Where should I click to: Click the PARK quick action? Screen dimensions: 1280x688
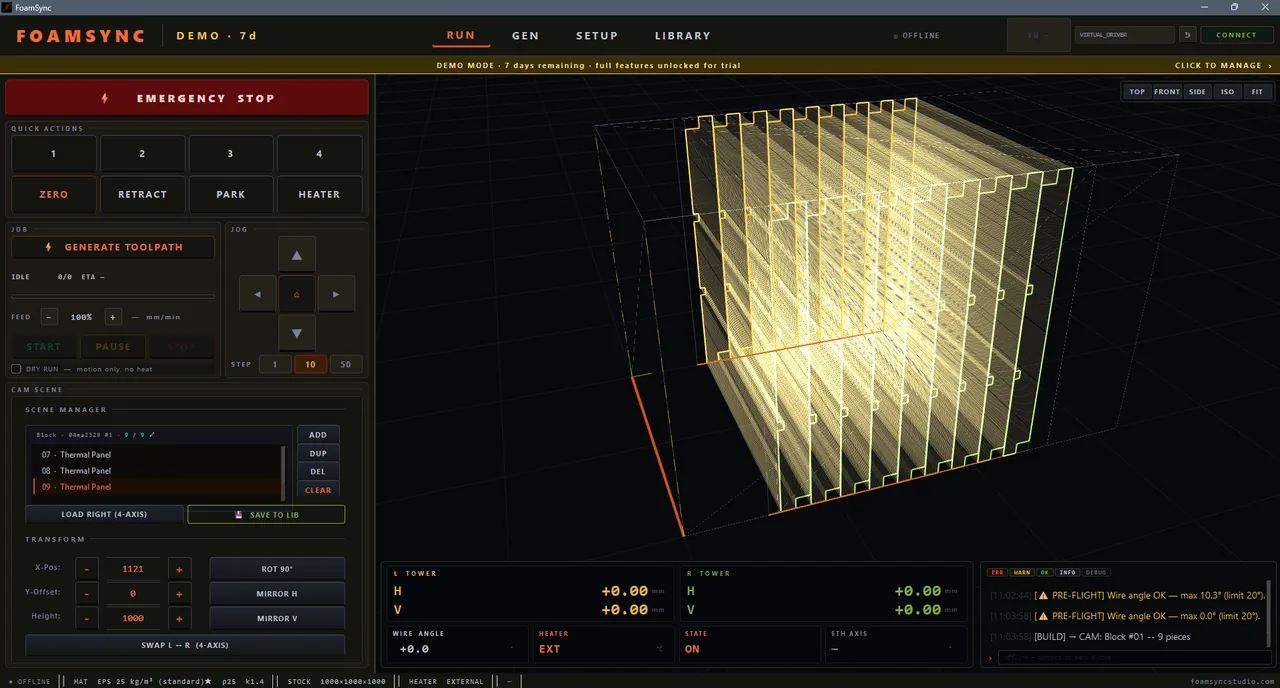231,194
